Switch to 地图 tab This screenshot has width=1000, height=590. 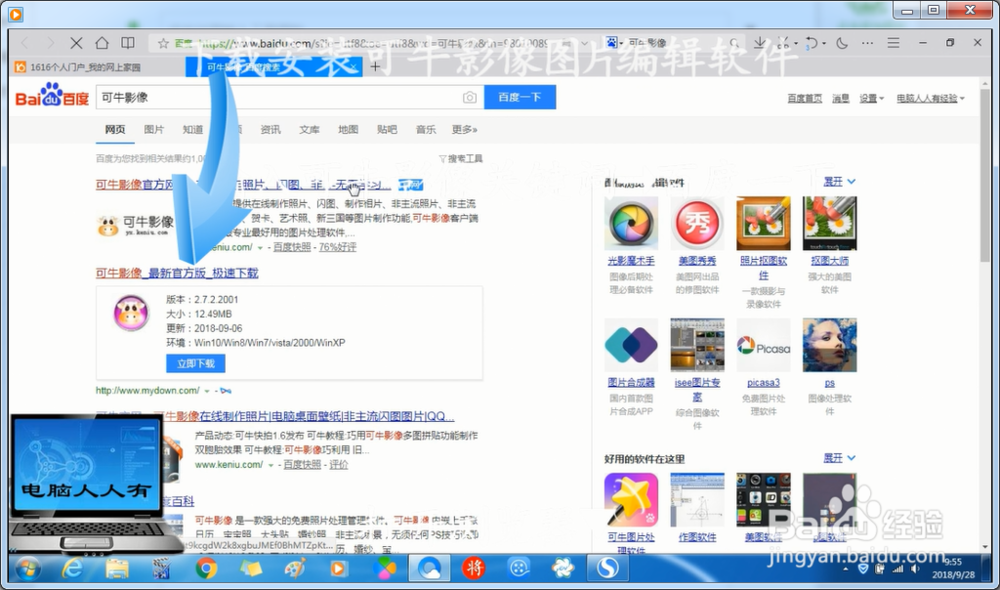[x=348, y=129]
